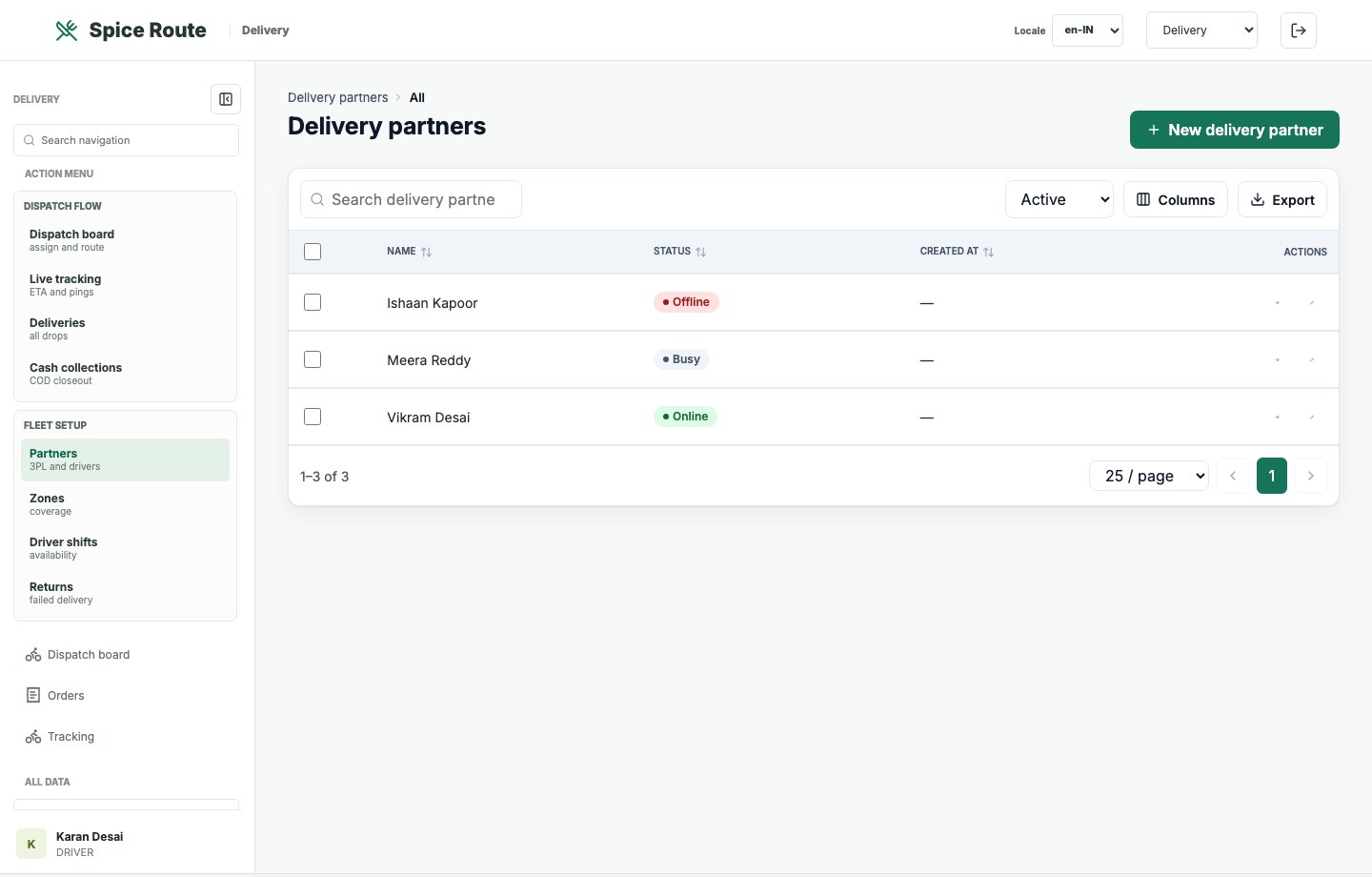The height and width of the screenshot is (877, 1372).
Task: Open Zones coverage menu item
Action: 125,504
